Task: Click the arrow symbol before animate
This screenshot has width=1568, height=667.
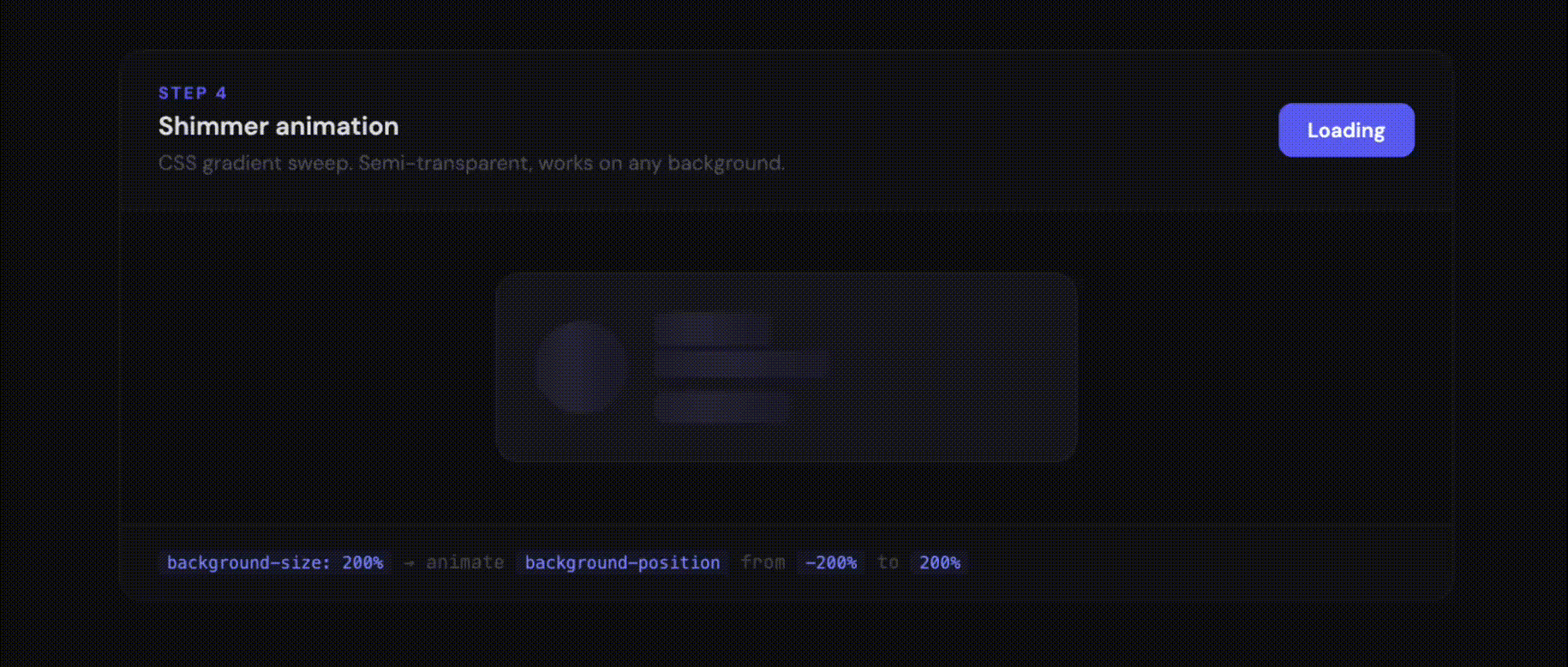Action: 409,562
